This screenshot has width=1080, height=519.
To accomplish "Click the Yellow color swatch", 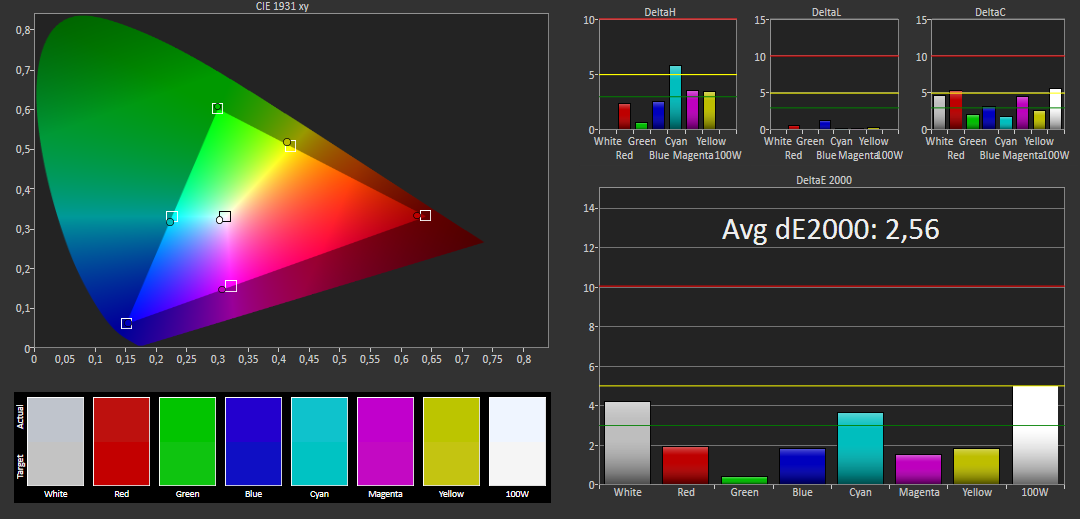I will pyautogui.click(x=451, y=441).
